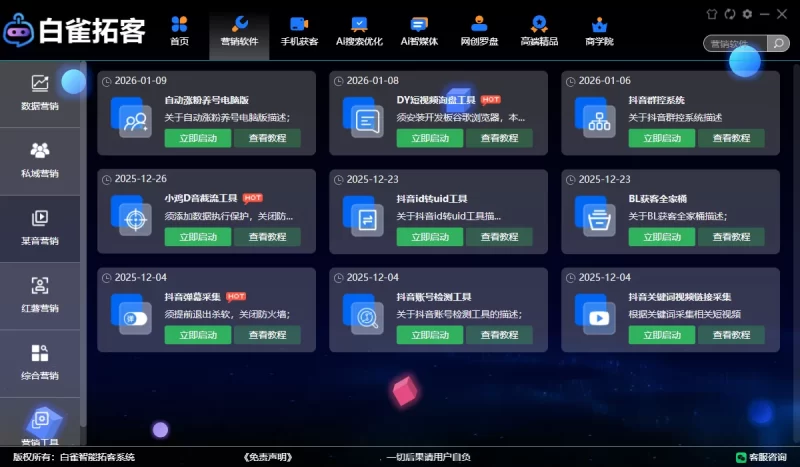
Task: Click the 小鸡D音截流工具 target icon
Action: coord(131,216)
